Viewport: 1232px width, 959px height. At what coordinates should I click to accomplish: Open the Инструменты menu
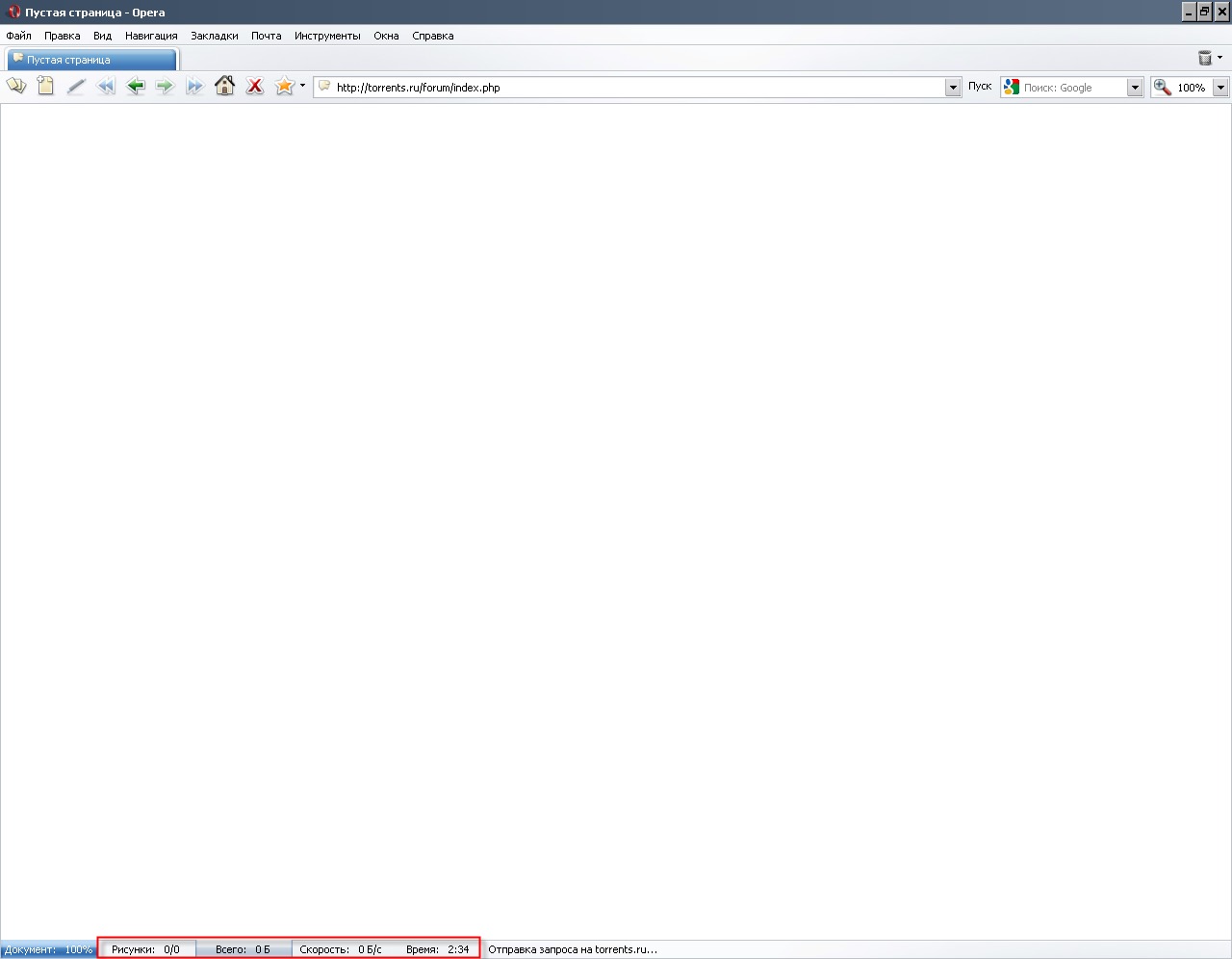pyautogui.click(x=327, y=36)
